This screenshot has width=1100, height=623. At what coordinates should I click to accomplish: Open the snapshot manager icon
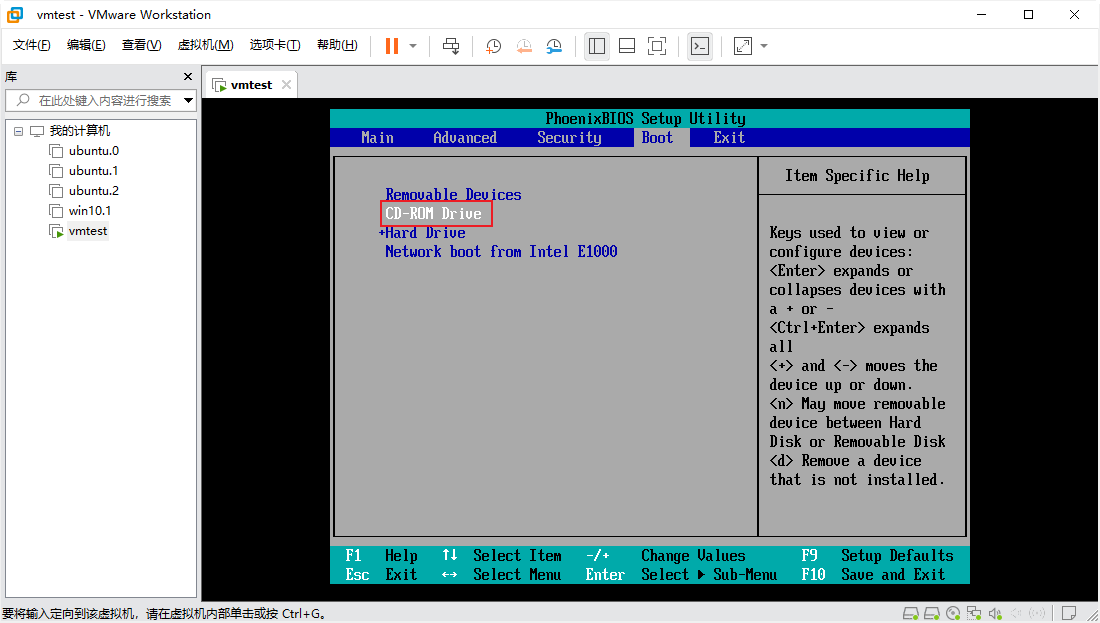click(x=554, y=46)
